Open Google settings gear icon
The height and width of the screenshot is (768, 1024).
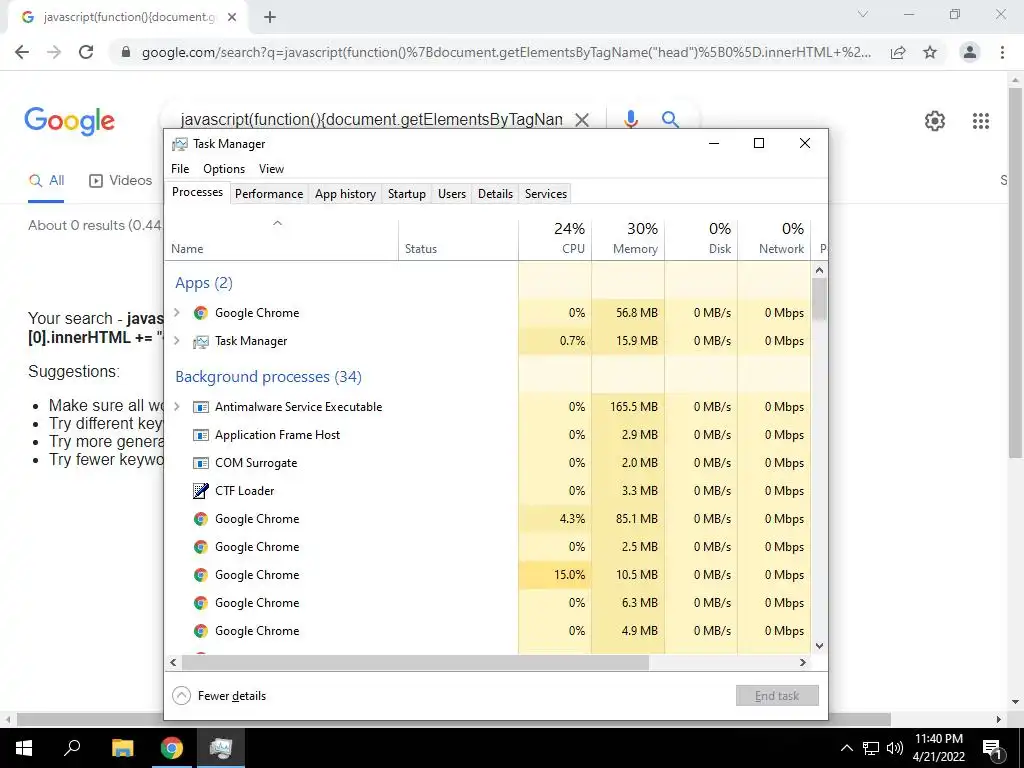[x=935, y=121]
